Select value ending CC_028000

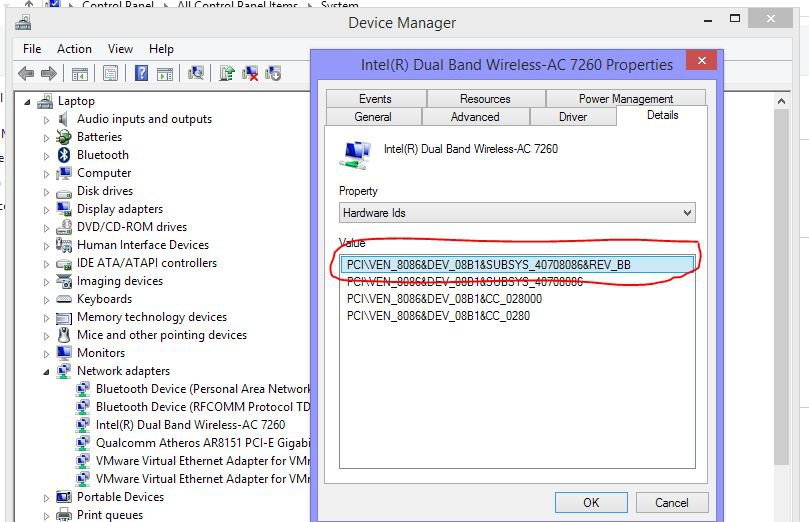click(444, 299)
